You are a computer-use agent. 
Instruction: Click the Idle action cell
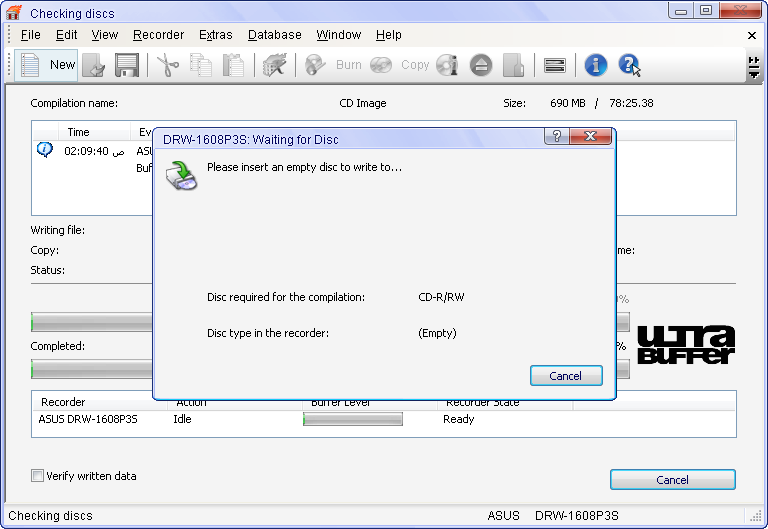182,419
